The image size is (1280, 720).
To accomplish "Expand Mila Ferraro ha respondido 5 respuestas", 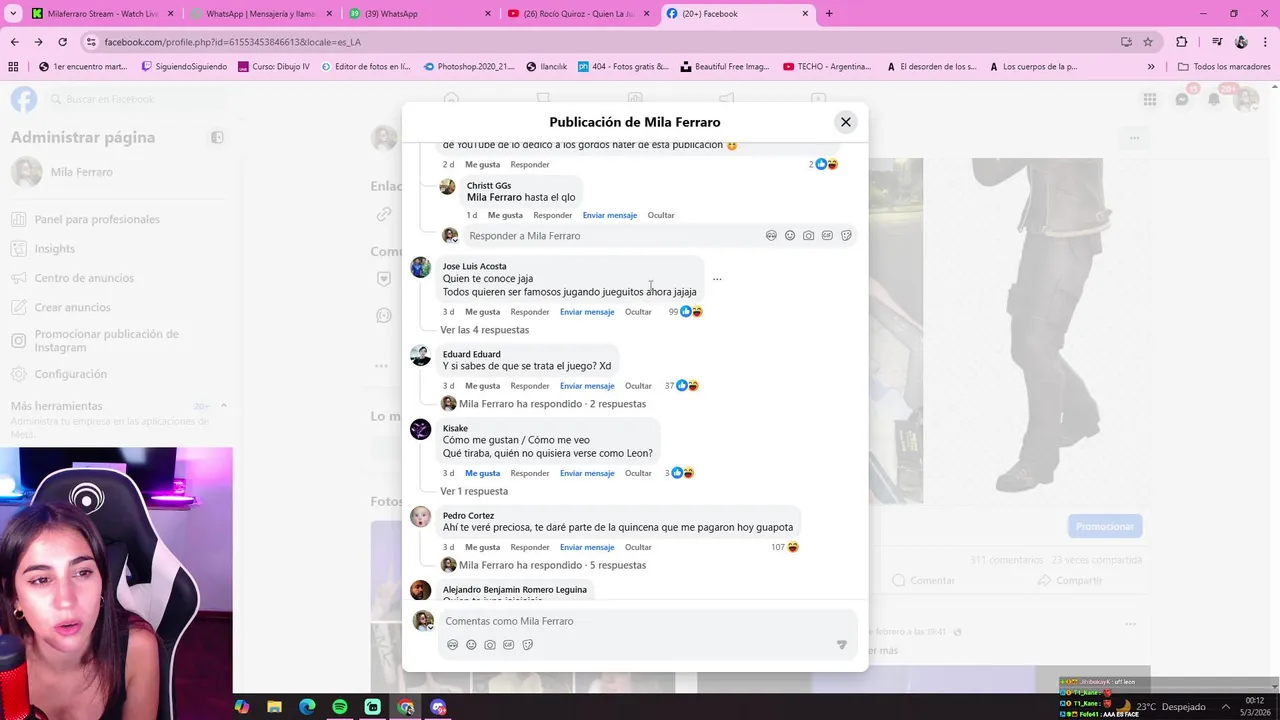I will (x=552, y=565).
